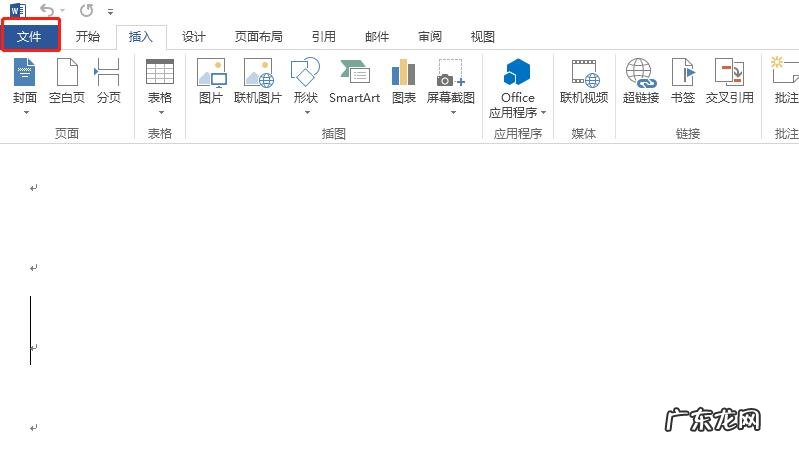
Task: Switch to the 开始 (Home) ribbon tab
Action: coord(88,37)
